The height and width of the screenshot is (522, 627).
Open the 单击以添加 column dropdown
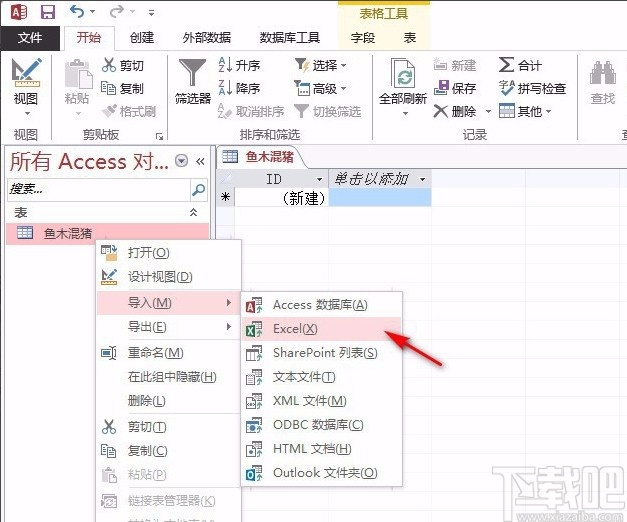(x=423, y=179)
